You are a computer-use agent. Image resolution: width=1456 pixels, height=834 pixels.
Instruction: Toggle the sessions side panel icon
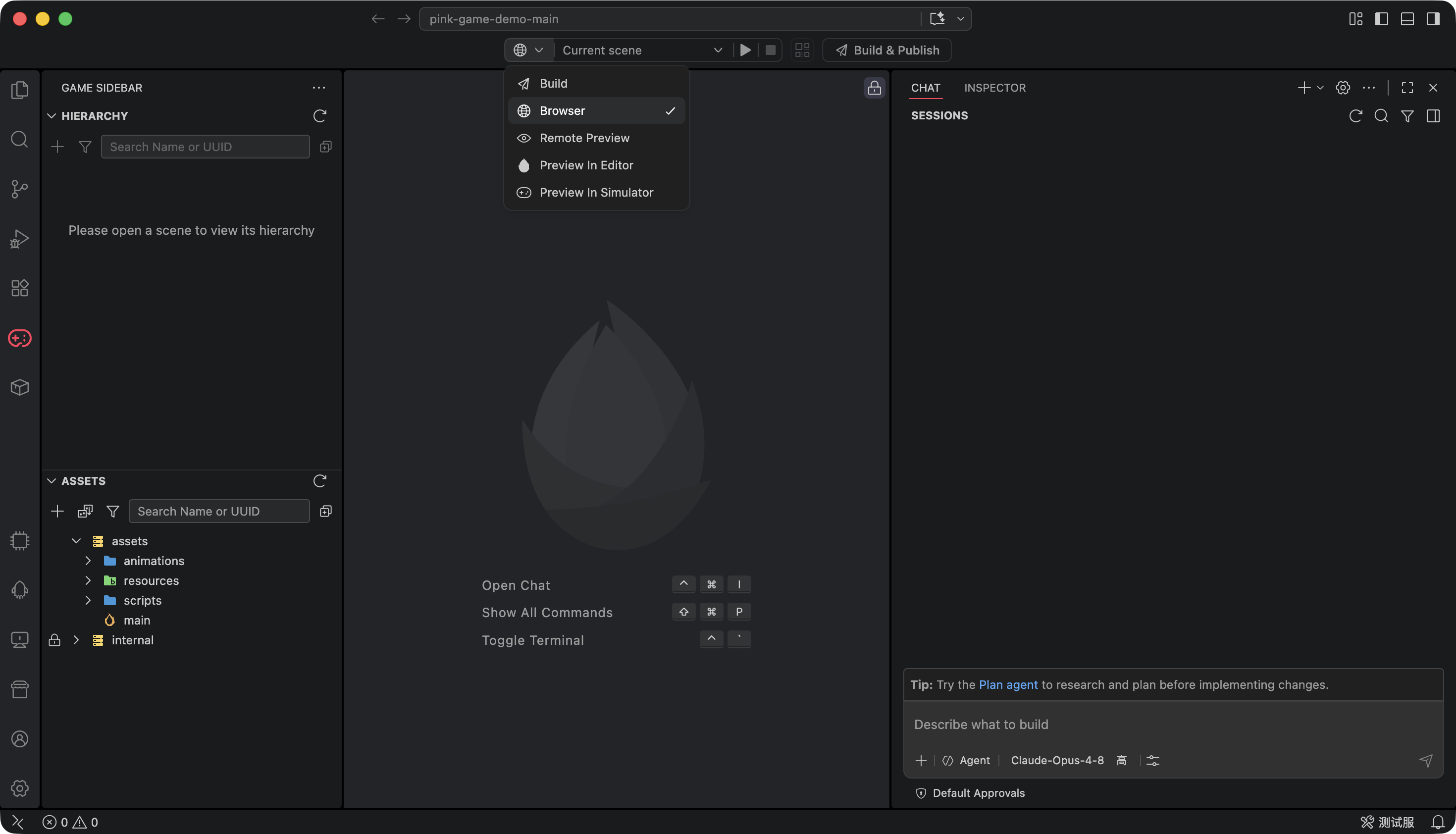[1433, 116]
